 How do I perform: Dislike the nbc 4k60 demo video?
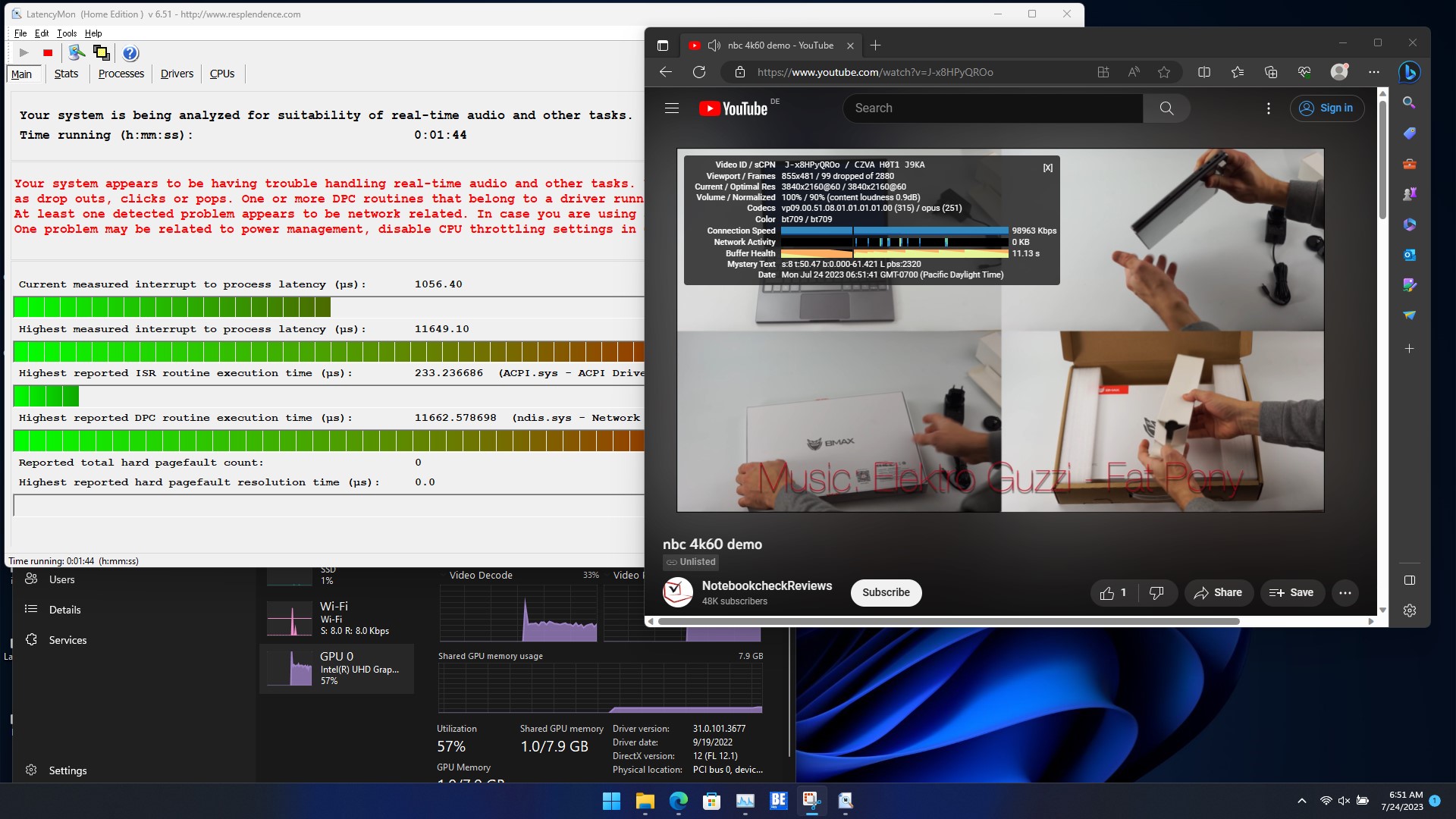1156,593
